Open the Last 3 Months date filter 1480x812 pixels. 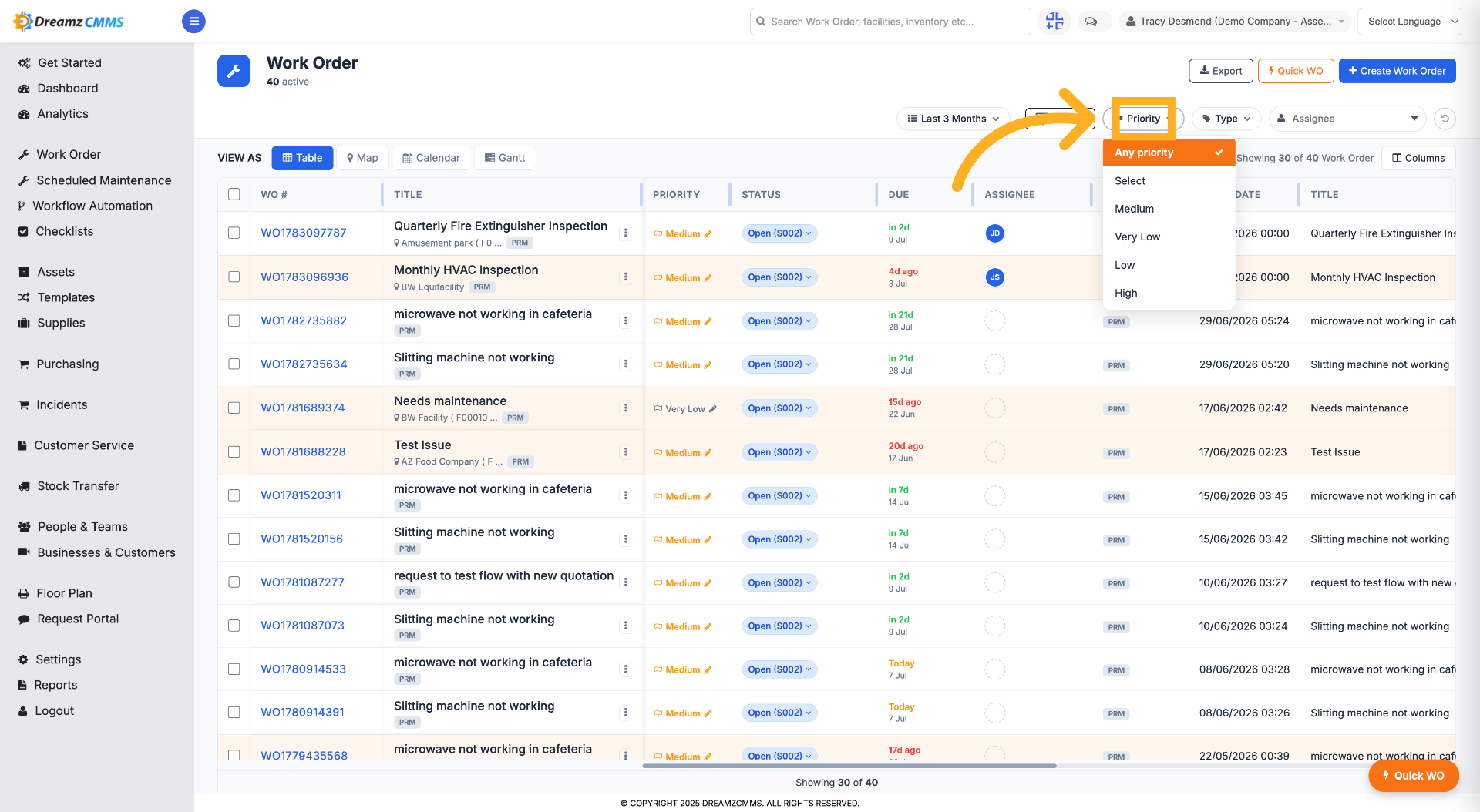coord(953,119)
